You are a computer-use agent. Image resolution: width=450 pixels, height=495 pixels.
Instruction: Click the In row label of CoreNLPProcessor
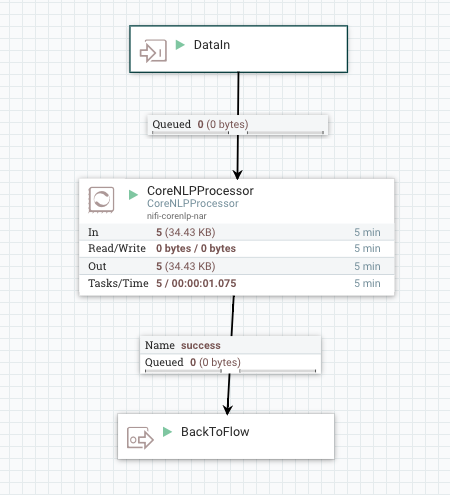(93, 232)
